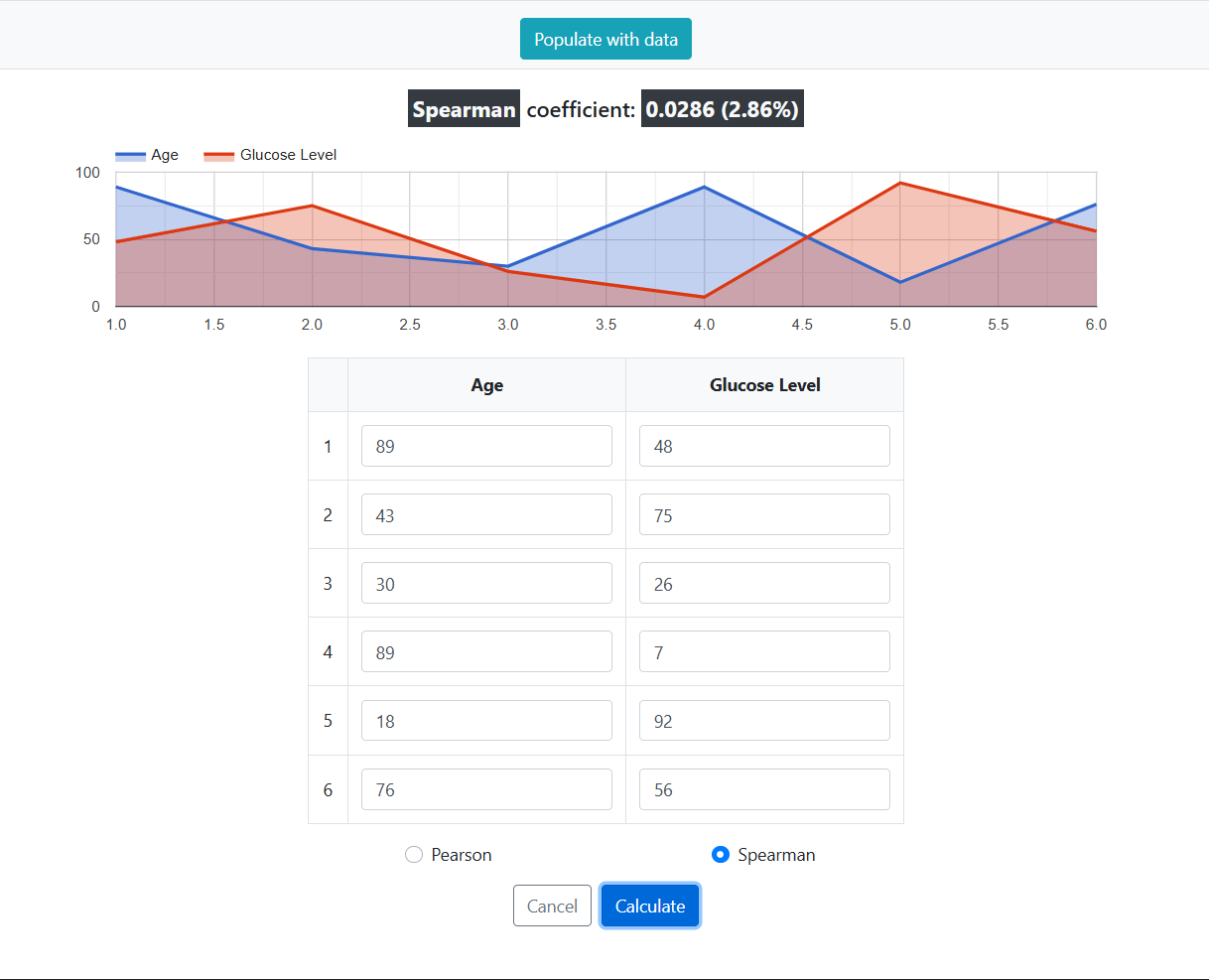This screenshot has height=980, width=1209.
Task: Click Glucose Level field showing 48
Action: tap(764, 446)
